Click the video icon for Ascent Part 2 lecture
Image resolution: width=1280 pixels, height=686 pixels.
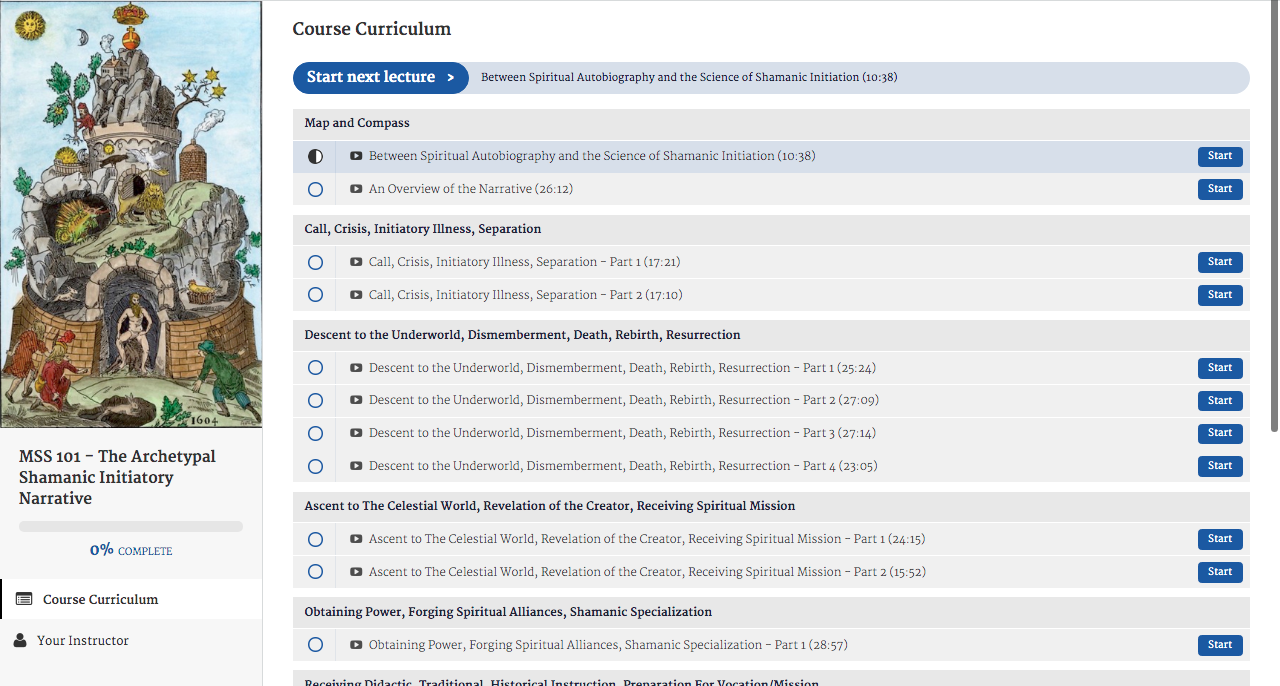click(356, 572)
